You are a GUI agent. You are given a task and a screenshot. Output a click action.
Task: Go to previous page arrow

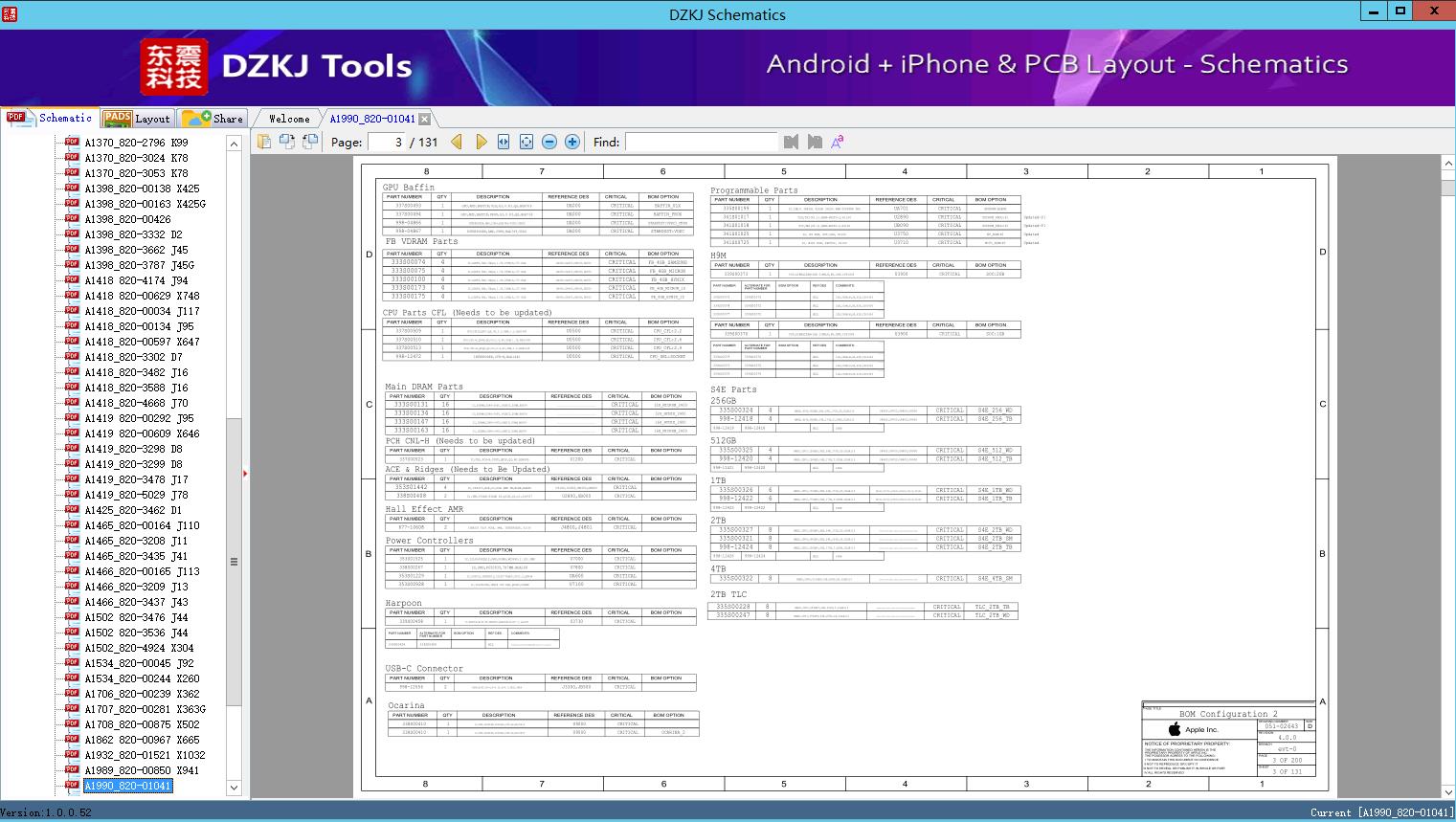(x=457, y=142)
